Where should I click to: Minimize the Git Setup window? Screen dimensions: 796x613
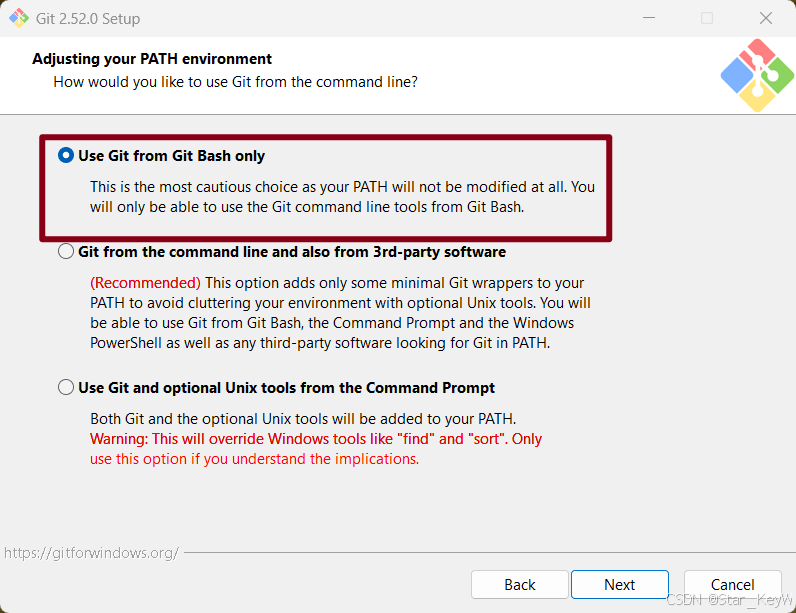pyautogui.click(x=649, y=18)
